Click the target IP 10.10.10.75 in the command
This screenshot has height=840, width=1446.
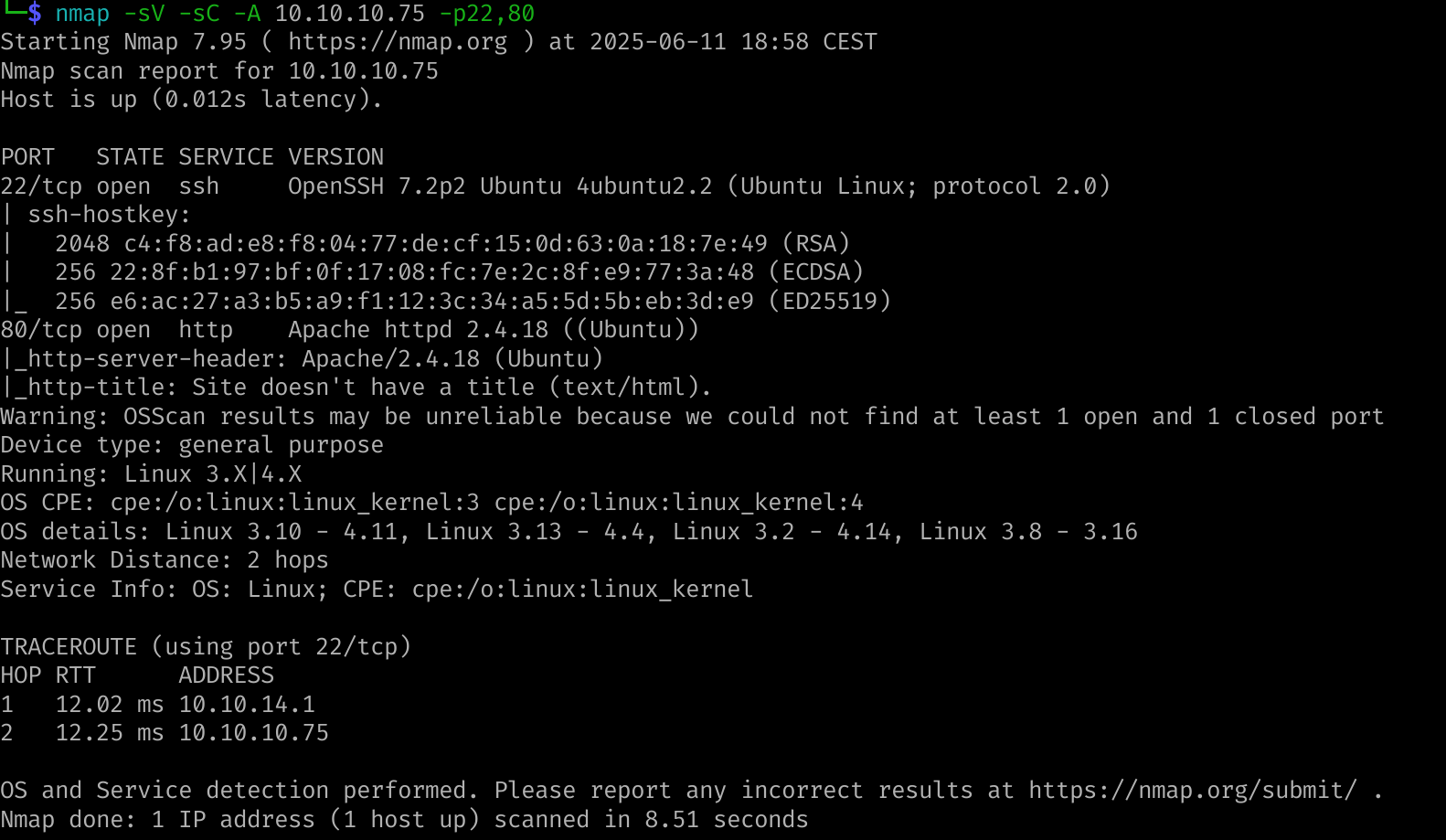click(349, 14)
